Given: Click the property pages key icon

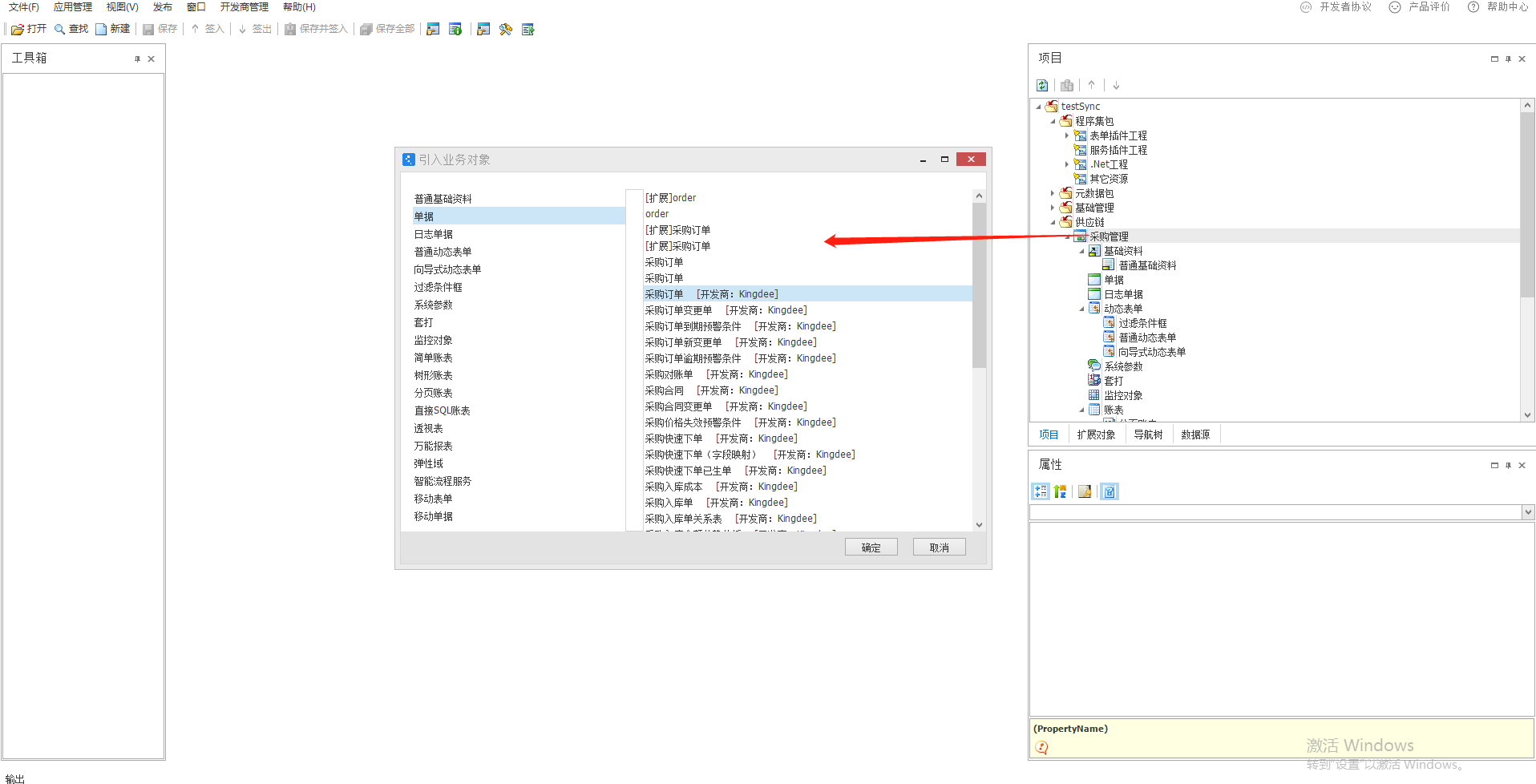Looking at the screenshot, I should pyautogui.click(x=1085, y=492).
